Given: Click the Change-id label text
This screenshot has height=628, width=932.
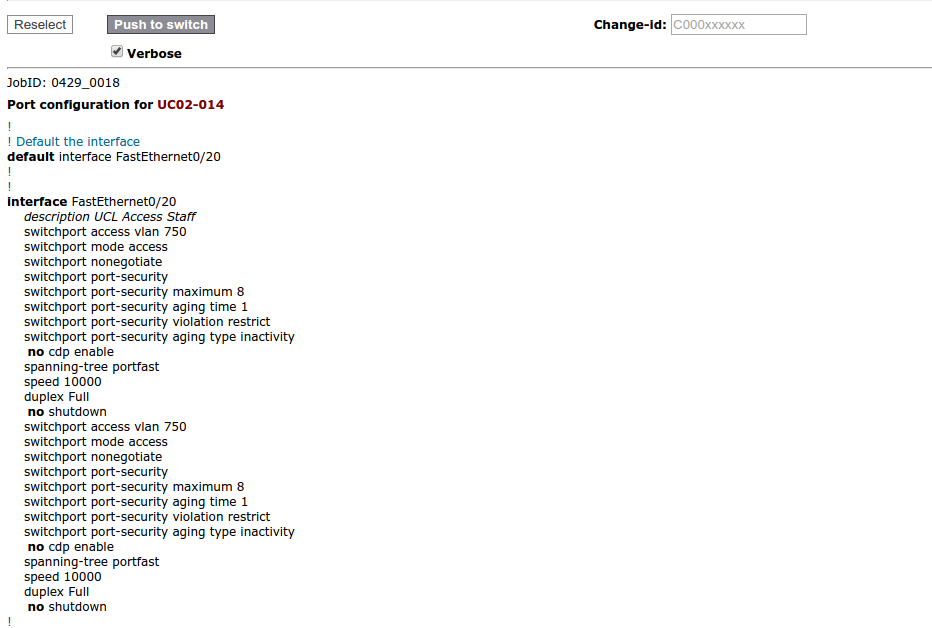Looking at the screenshot, I should [629, 25].
